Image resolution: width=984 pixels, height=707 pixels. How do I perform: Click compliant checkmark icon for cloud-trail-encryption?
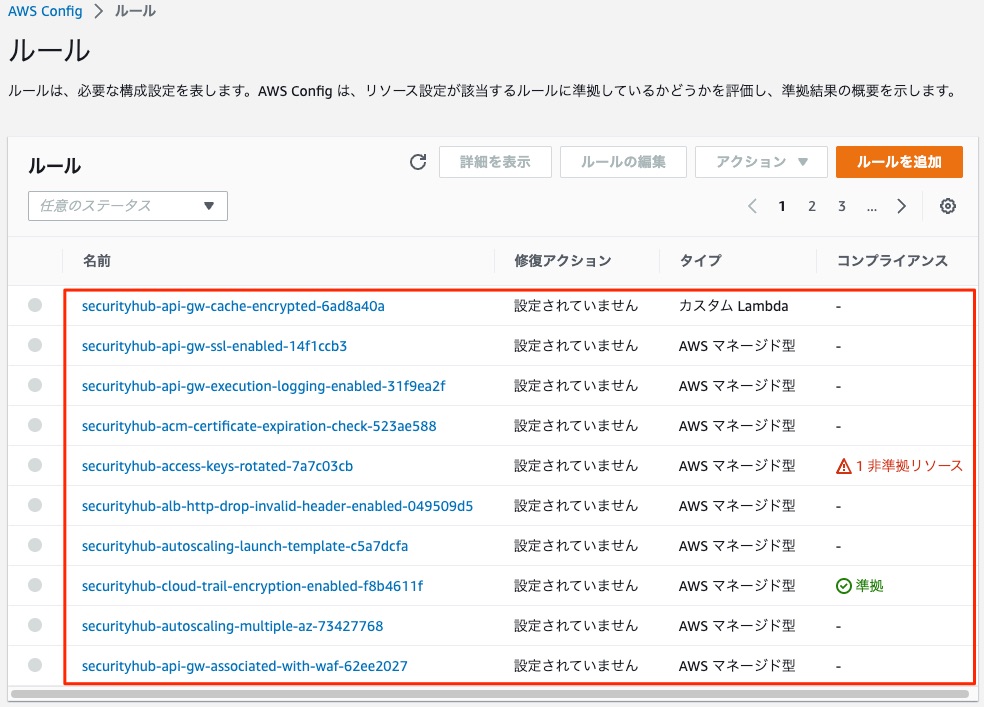point(843,586)
